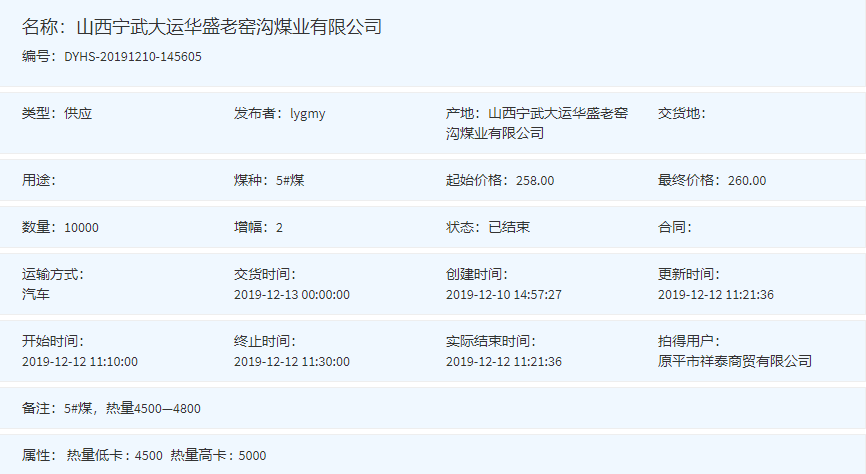Click the transport method value 汽车
The width and height of the screenshot is (866, 474).
[x=36, y=294]
